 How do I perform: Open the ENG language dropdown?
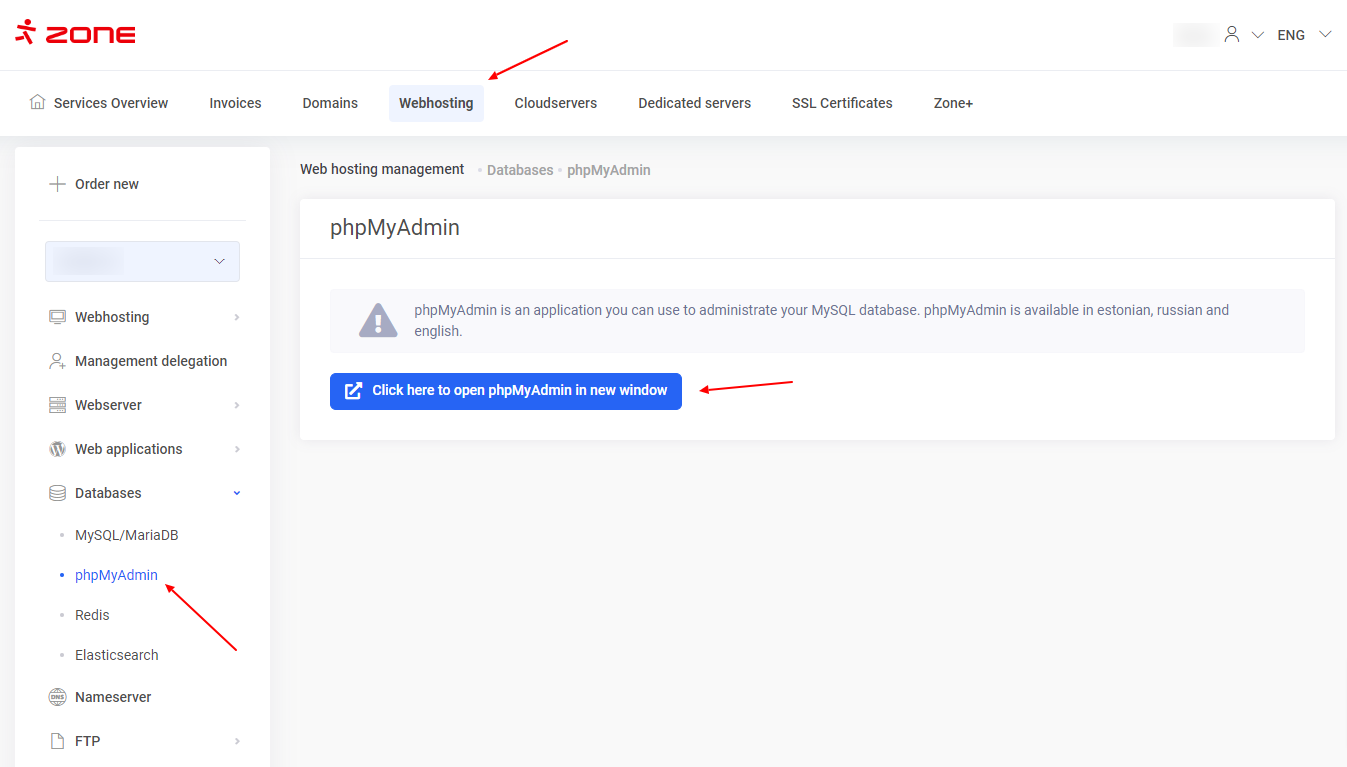point(1304,35)
